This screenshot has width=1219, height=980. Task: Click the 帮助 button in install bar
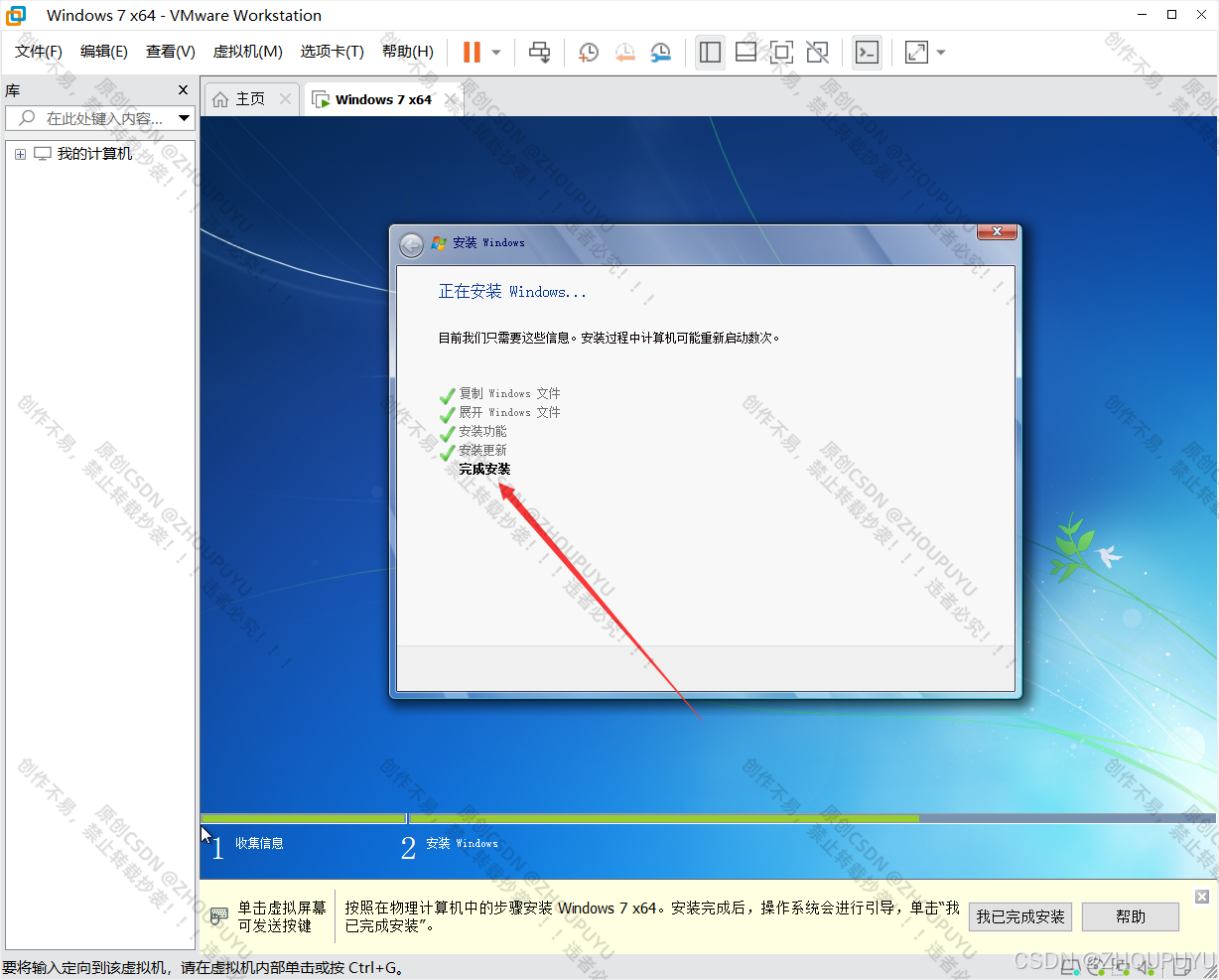click(1131, 916)
